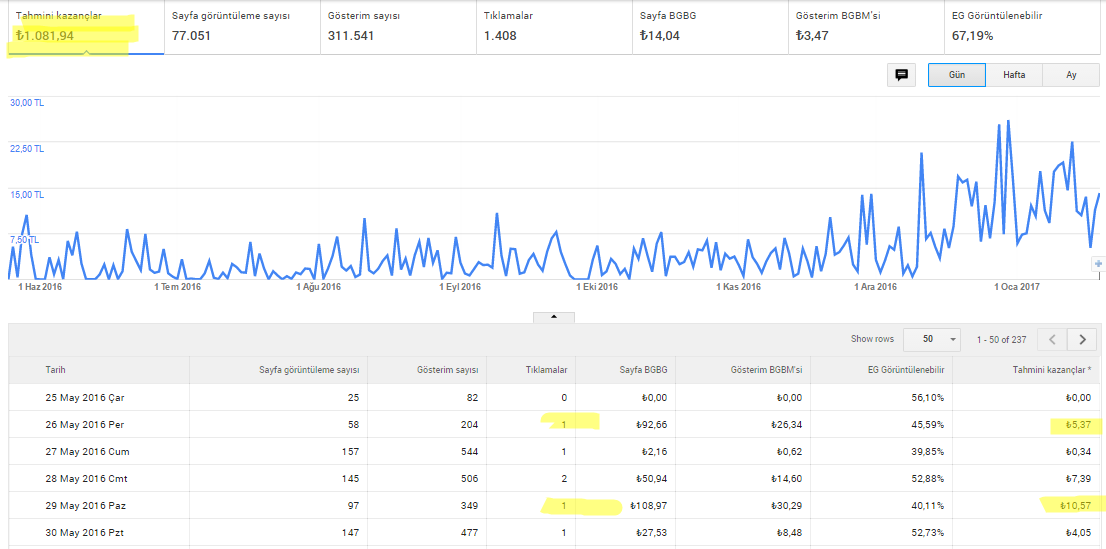1106x549 pixels.
Task: Select the Tıklamalar metric tab
Action: click(x=554, y=27)
